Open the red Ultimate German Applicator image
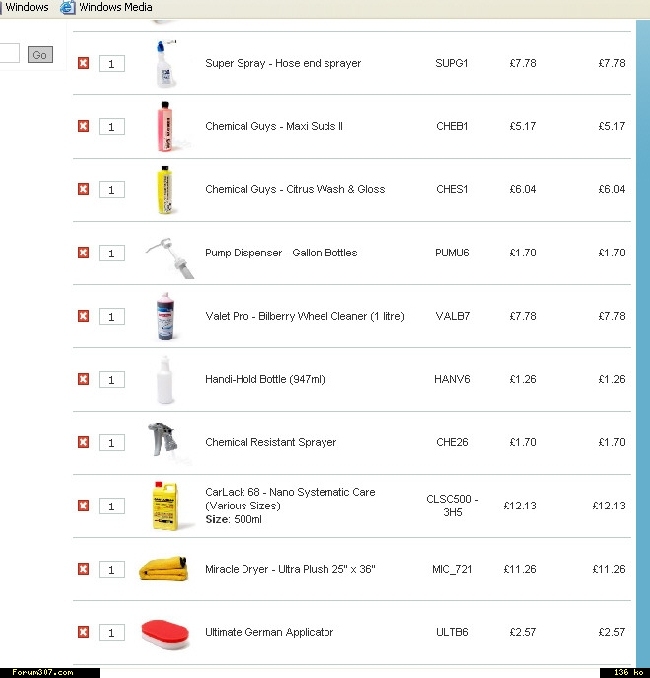650x678 pixels. pos(165,633)
